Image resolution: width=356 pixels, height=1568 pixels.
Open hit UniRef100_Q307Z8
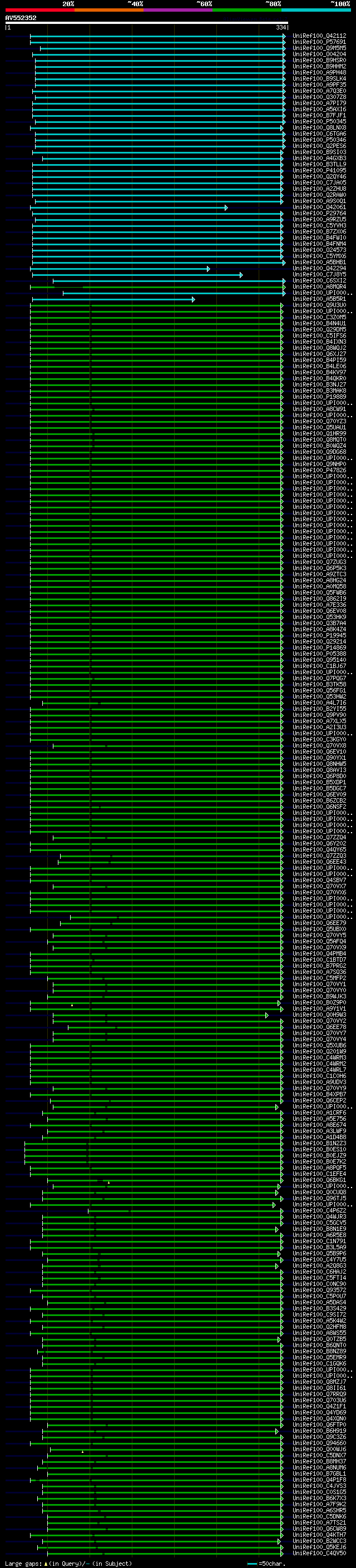[x=319, y=97]
